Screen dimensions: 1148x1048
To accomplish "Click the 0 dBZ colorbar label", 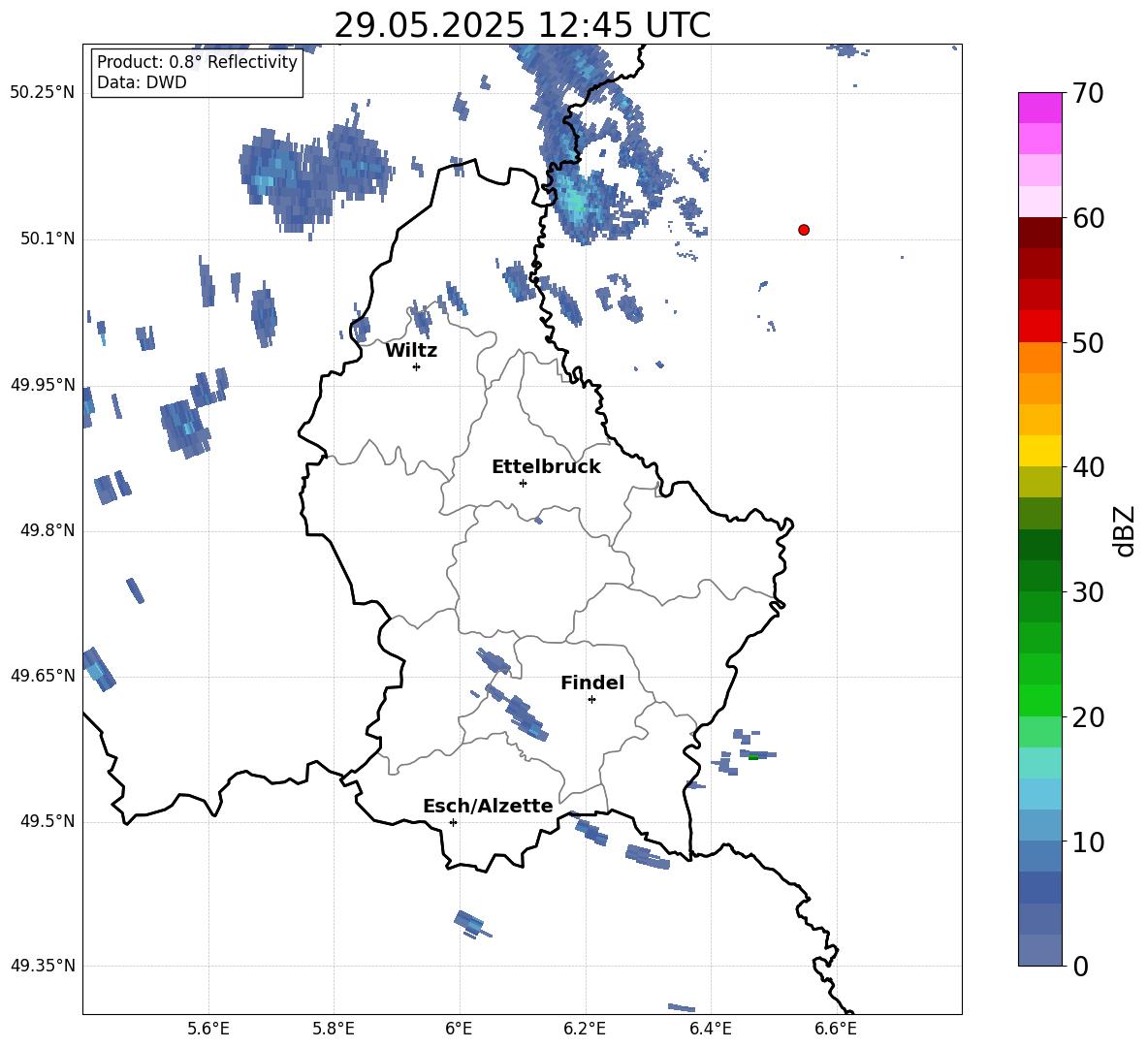I will (x=1080, y=966).
